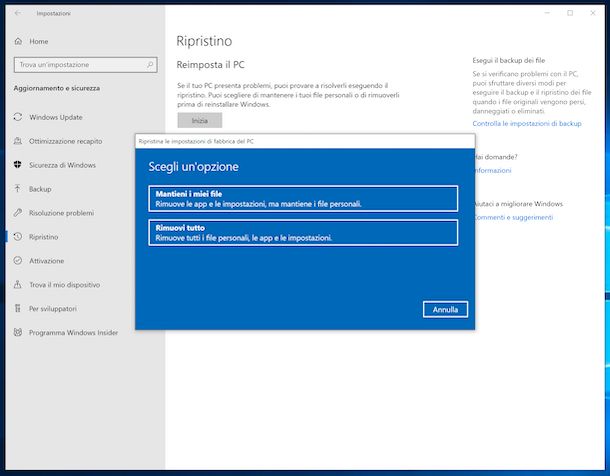Choose Rimuovi tutto option
610x476 pixels.
[x=303, y=233]
